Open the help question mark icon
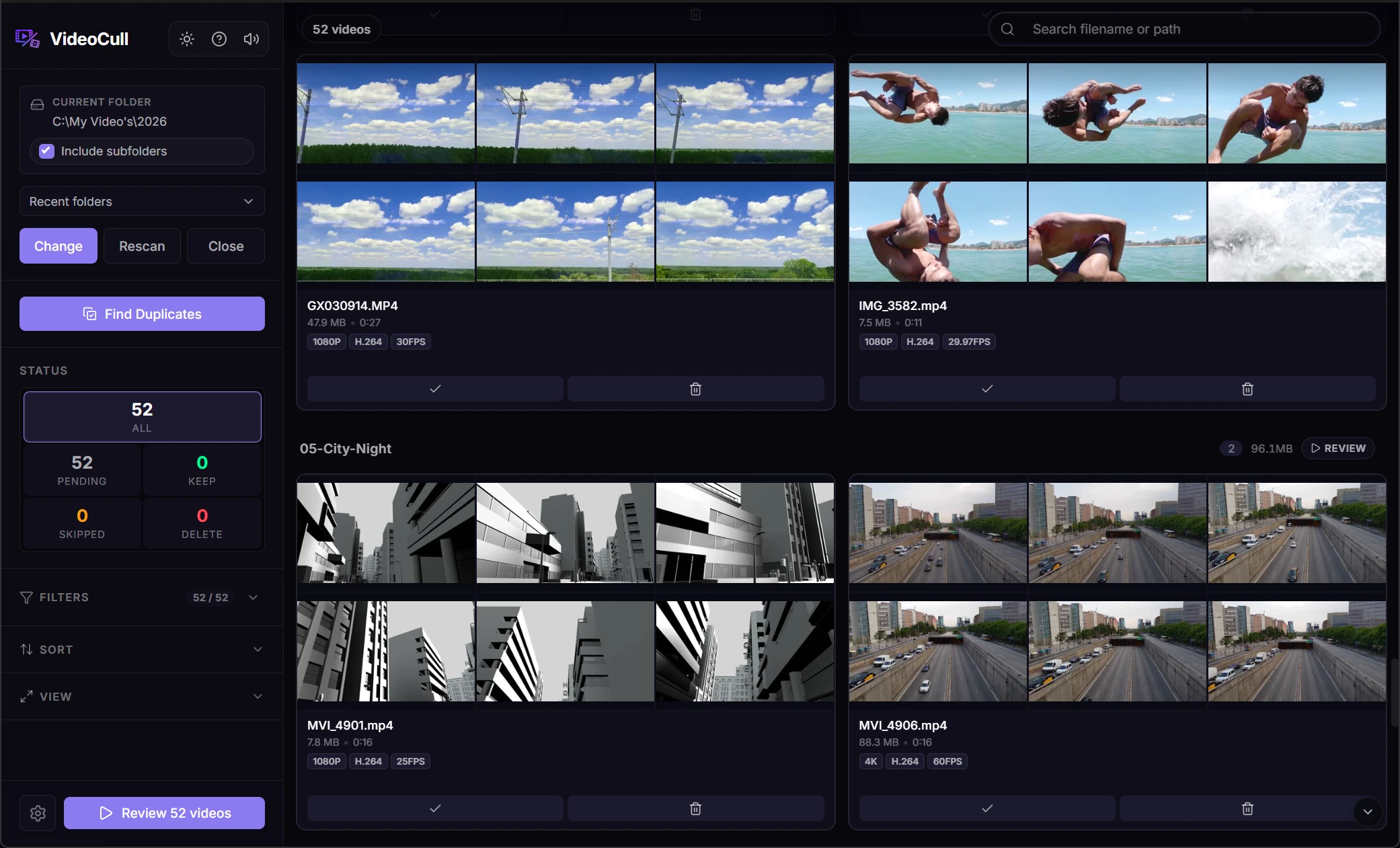 pyautogui.click(x=219, y=39)
